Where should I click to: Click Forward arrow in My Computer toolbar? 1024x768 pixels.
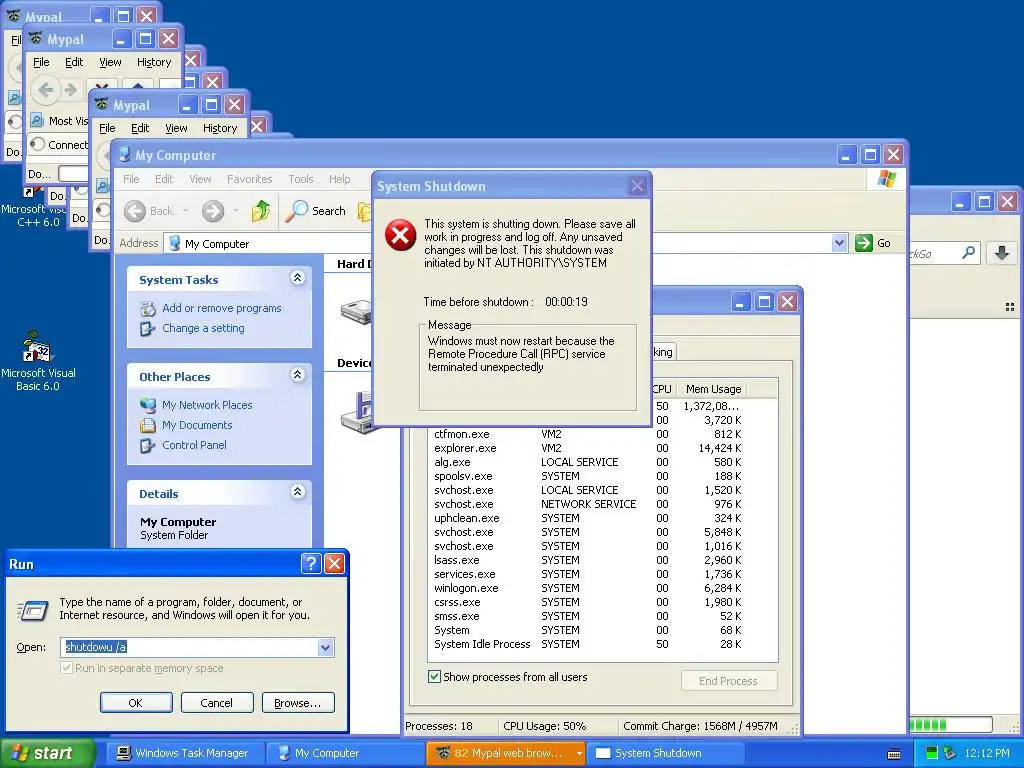213,211
